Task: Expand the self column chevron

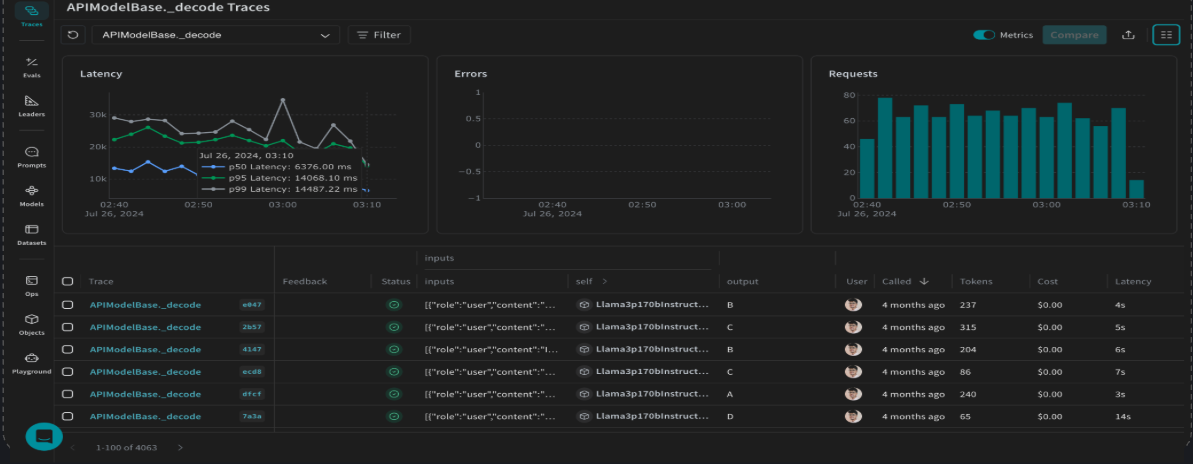Action: (605, 281)
